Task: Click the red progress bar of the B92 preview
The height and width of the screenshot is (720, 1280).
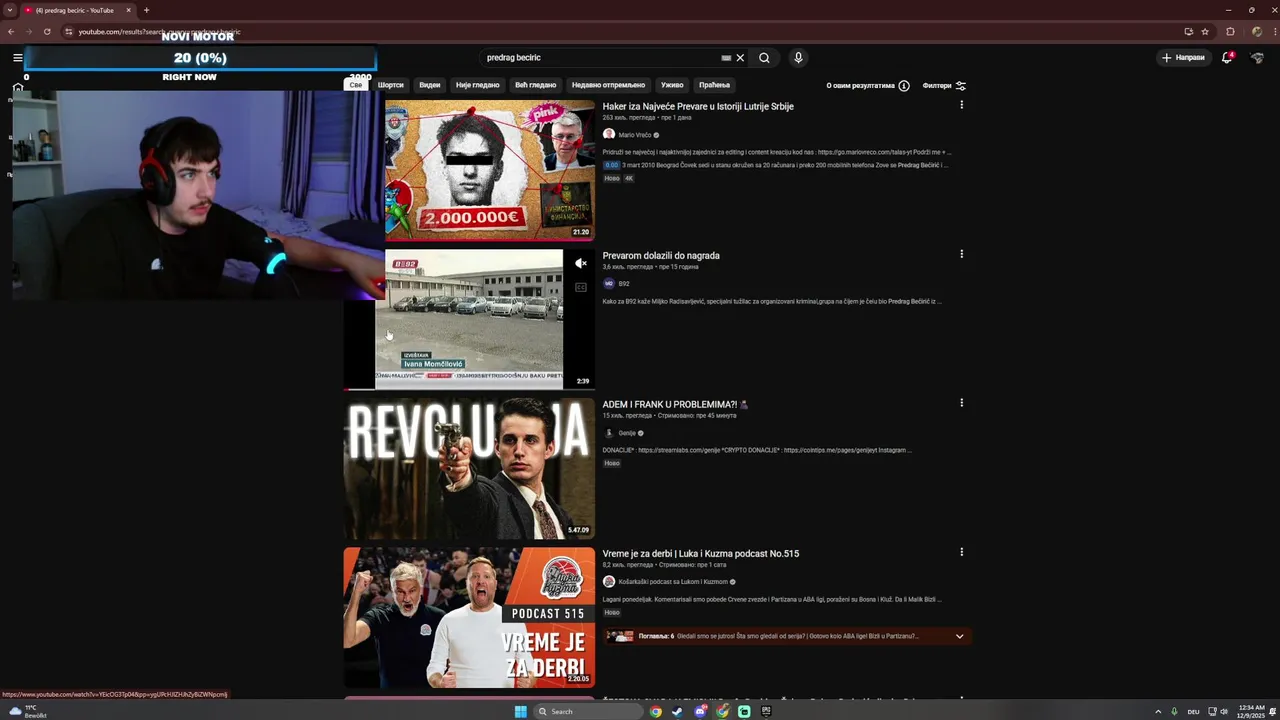Action: [x=468, y=389]
